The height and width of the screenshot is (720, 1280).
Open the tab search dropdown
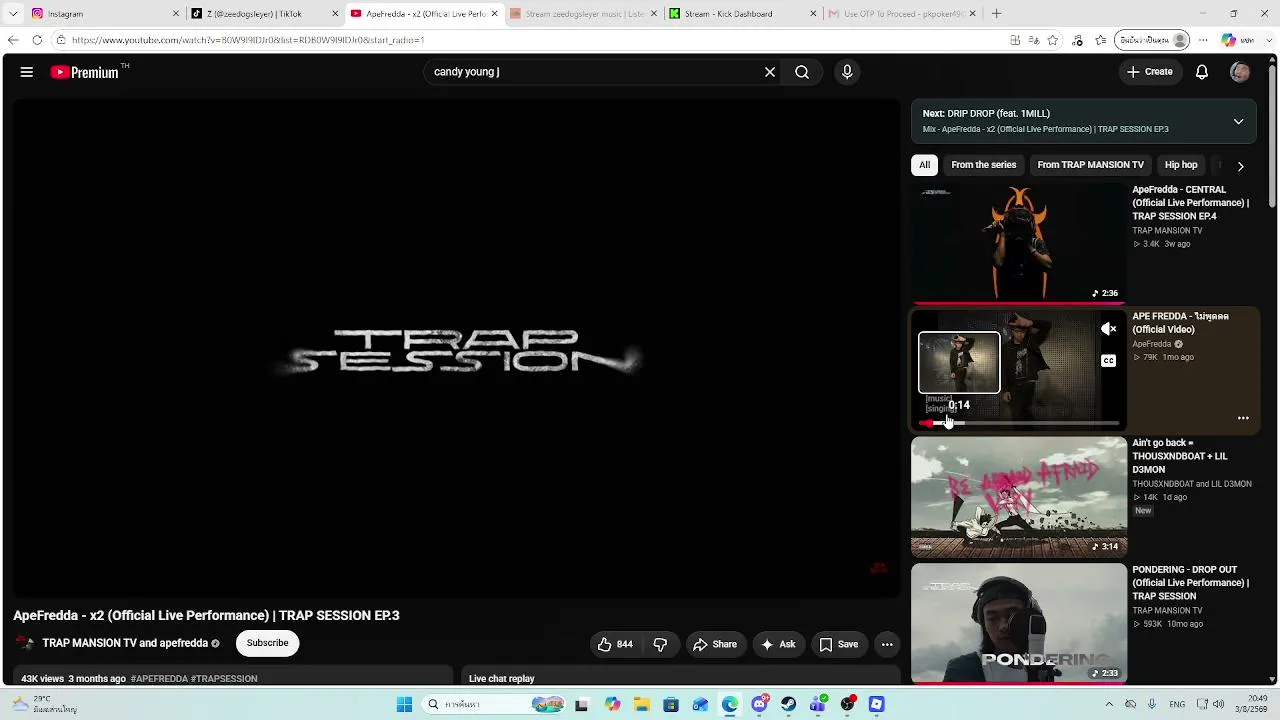13,14
